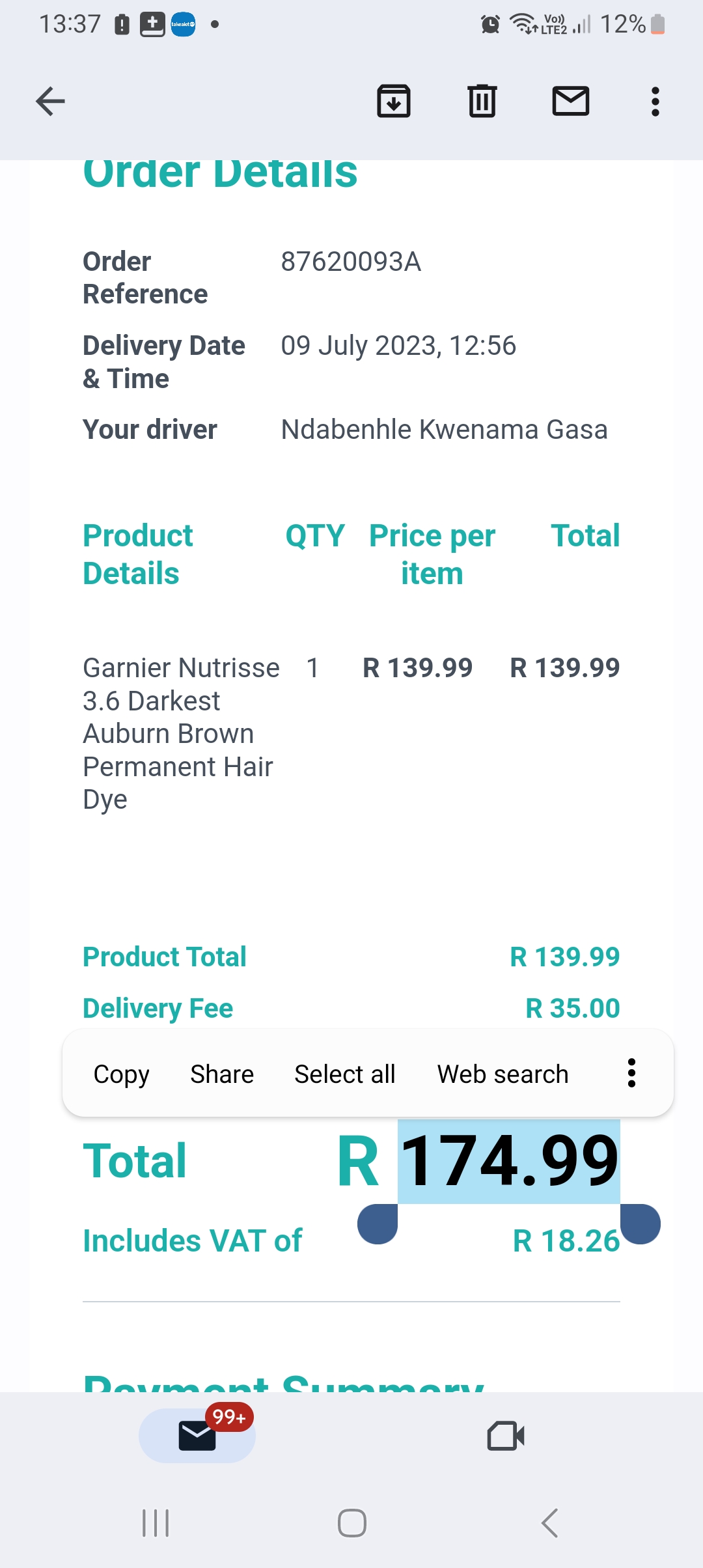Open the email's three-dot overflow menu
Screen dimensions: 703x1568
tap(655, 102)
